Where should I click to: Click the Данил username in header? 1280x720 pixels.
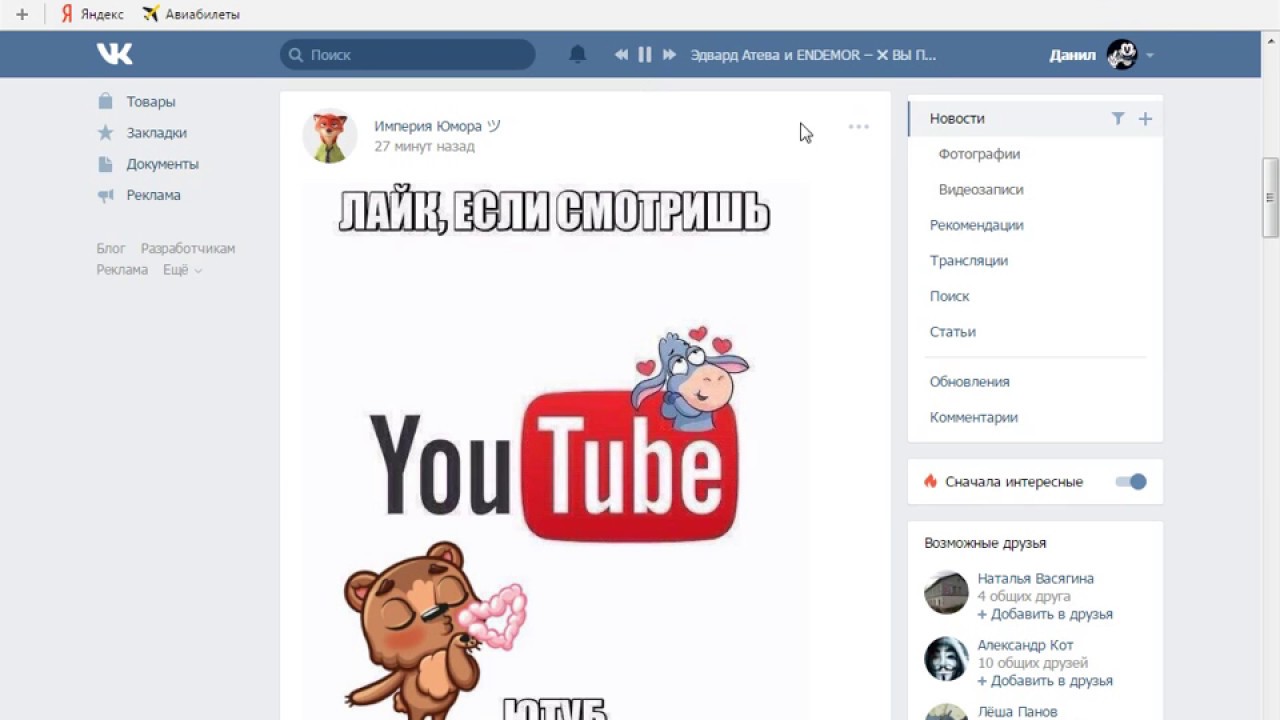1072,55
